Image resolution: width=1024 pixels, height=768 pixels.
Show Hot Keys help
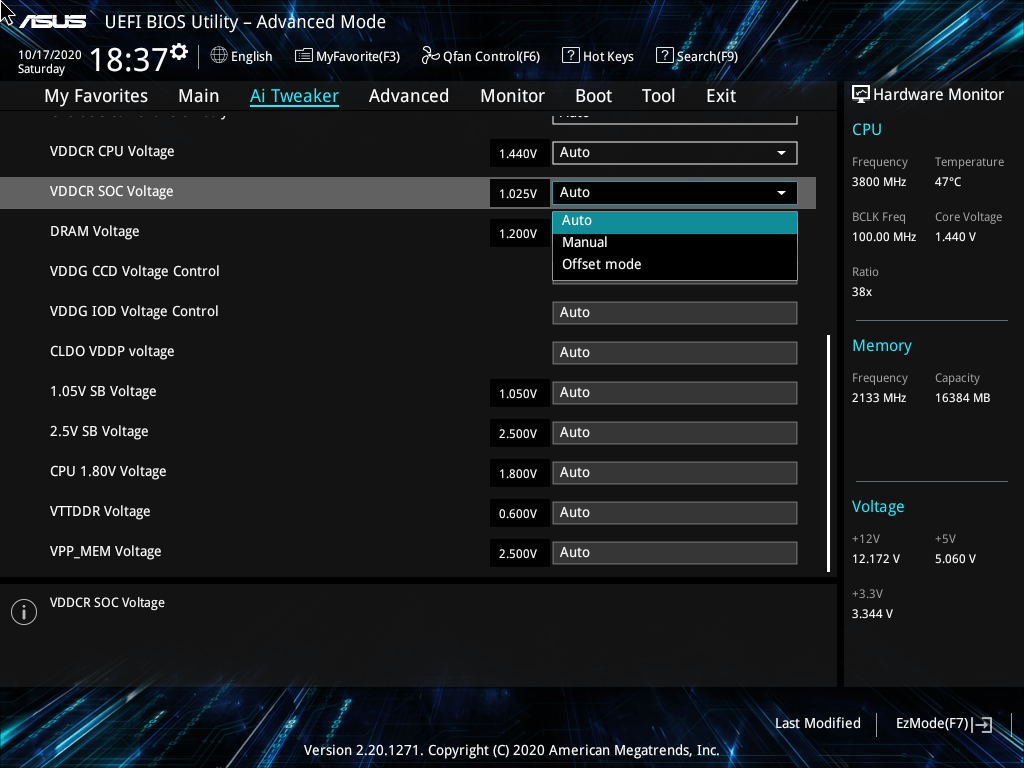click(598, 56)
